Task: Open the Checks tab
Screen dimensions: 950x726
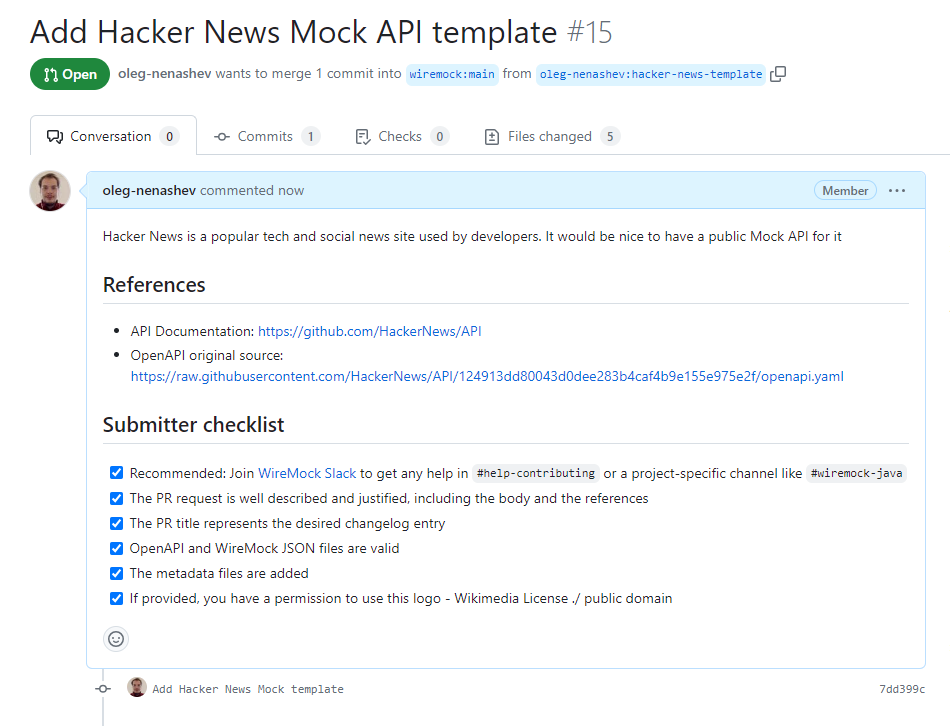Action: click(x=402, y=136)
